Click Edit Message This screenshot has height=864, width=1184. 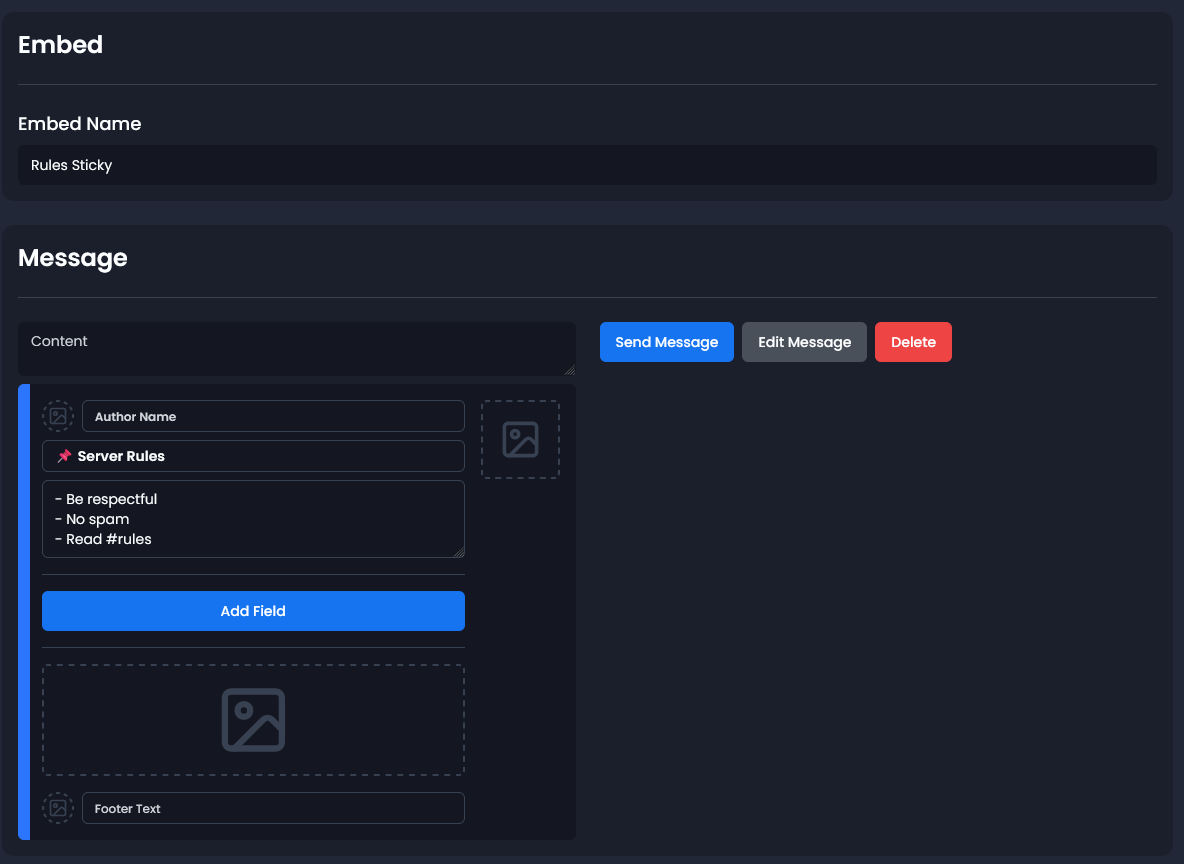click(804, 341)
